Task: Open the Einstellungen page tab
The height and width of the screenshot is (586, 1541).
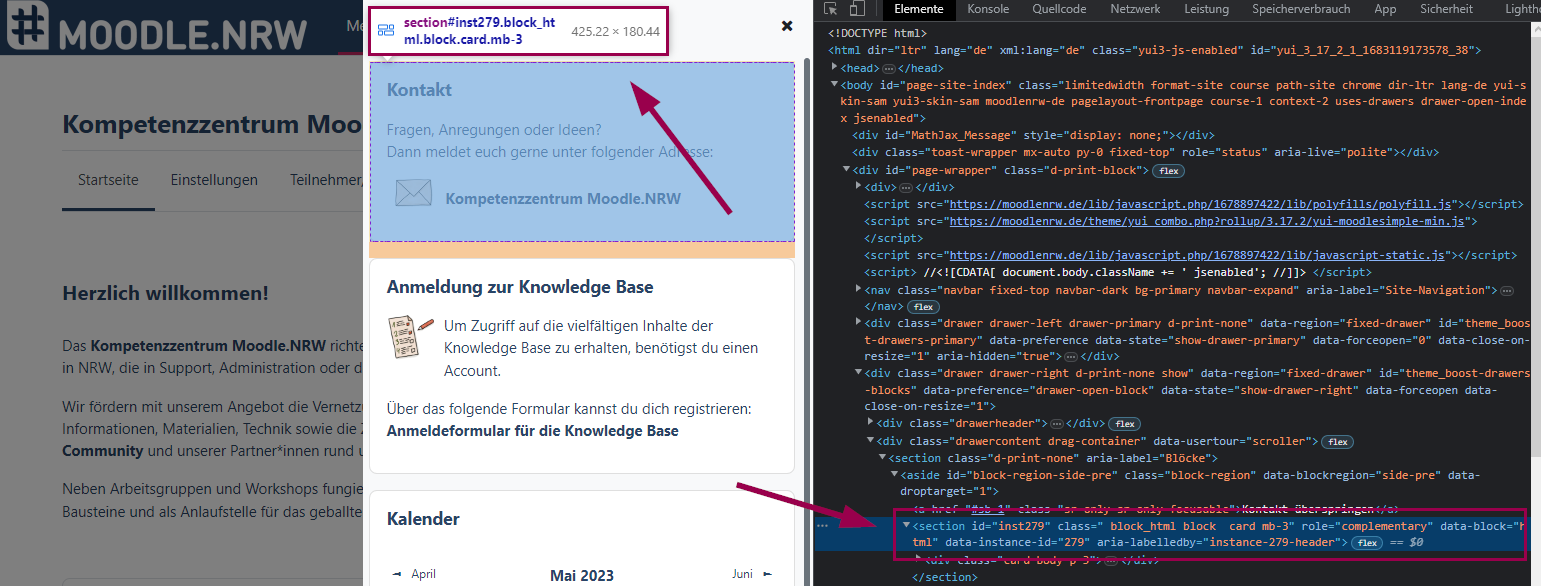Action: [214, 180]
